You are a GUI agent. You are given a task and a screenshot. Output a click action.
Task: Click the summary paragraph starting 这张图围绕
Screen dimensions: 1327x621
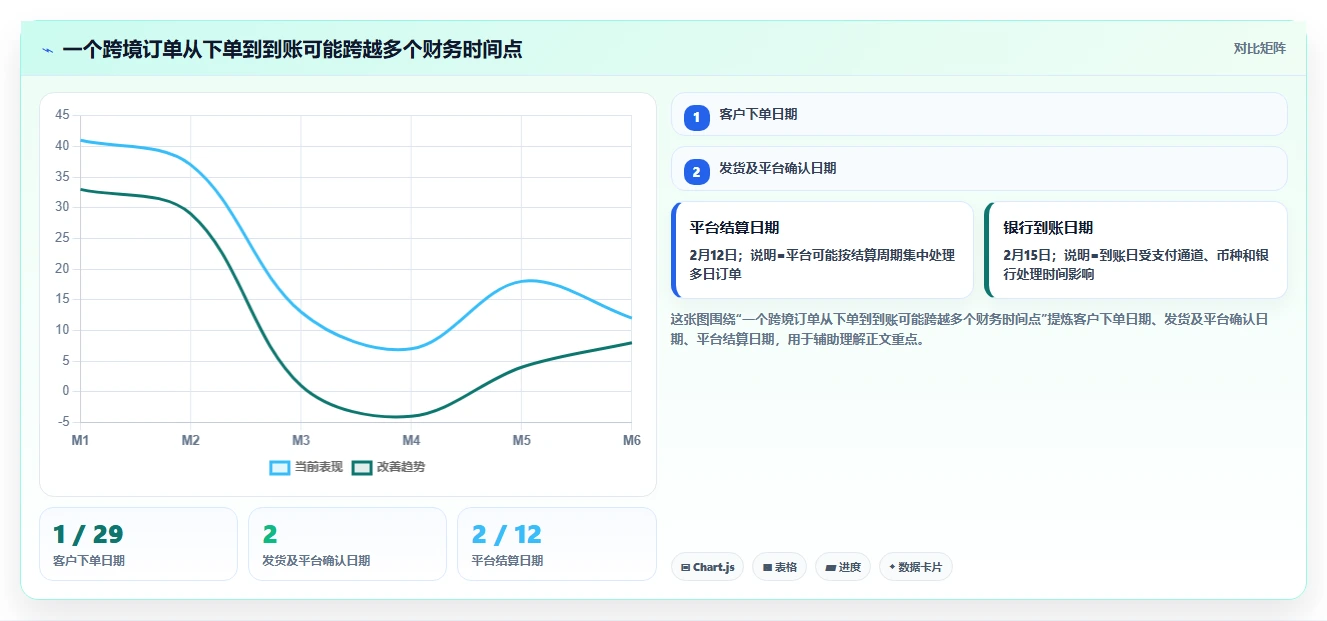pyautogui.click(x=970, y=329)
